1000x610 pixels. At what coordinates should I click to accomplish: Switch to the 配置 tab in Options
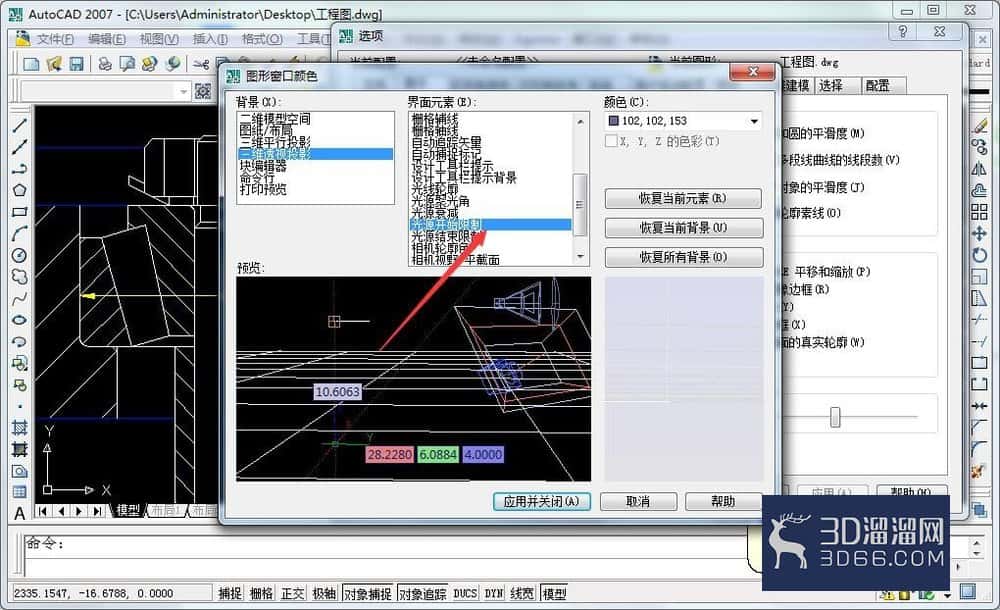click(878, 86)
